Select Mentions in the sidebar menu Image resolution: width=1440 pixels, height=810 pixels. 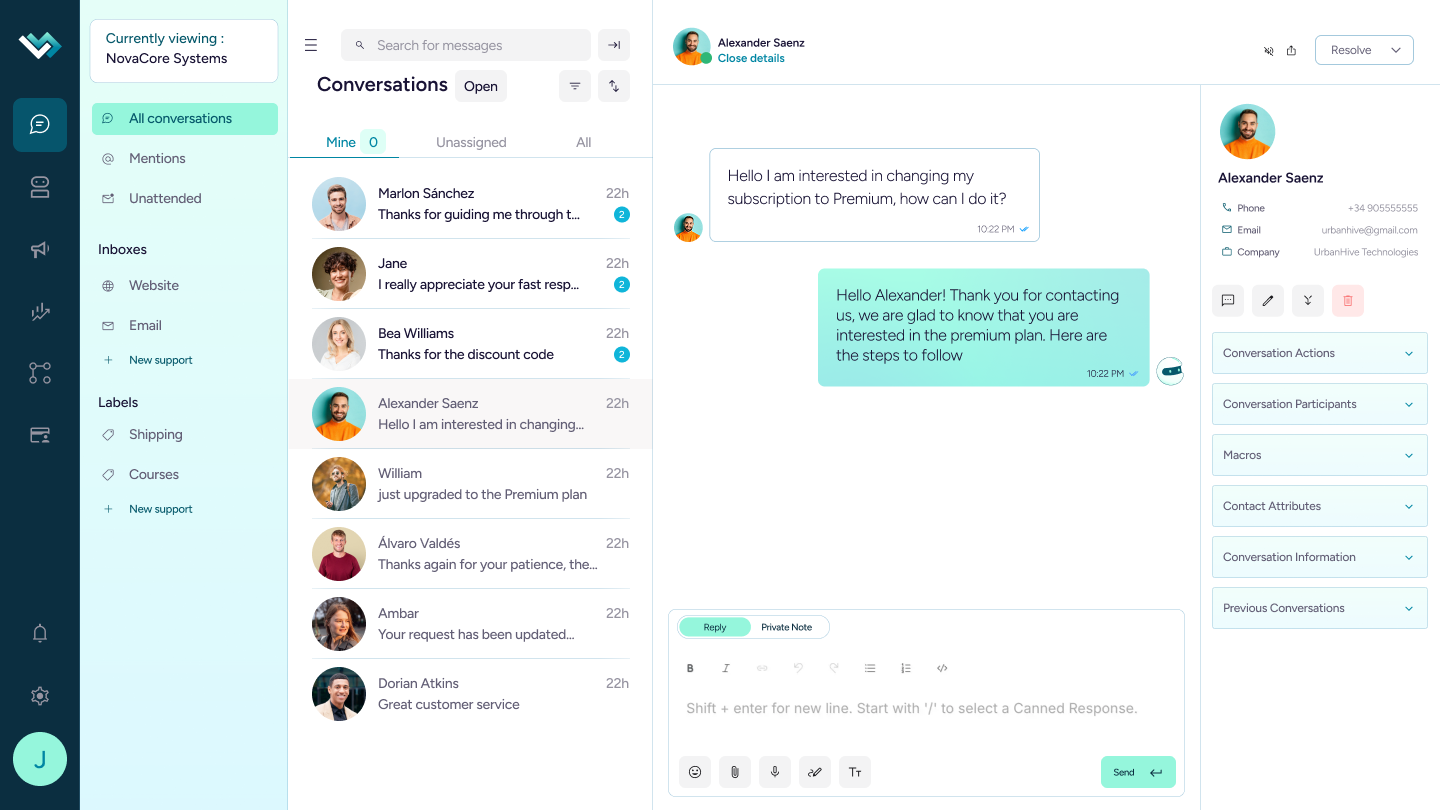[157, 158]
